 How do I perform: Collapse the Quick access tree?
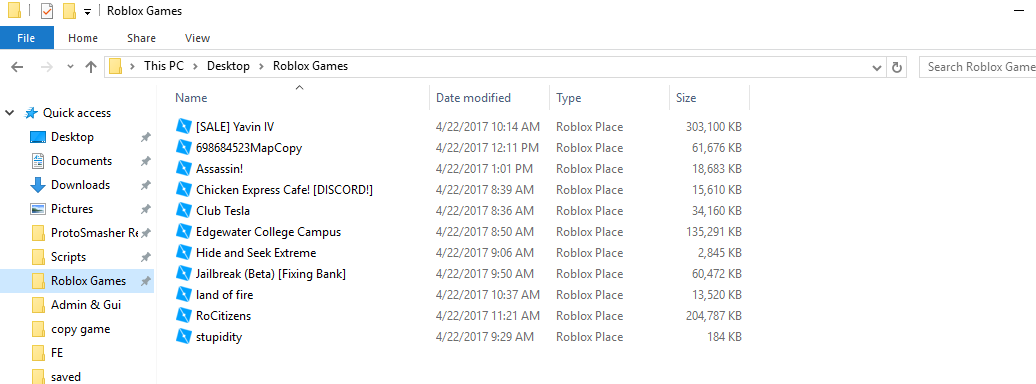pyautogui.click(x=10, y=113)
